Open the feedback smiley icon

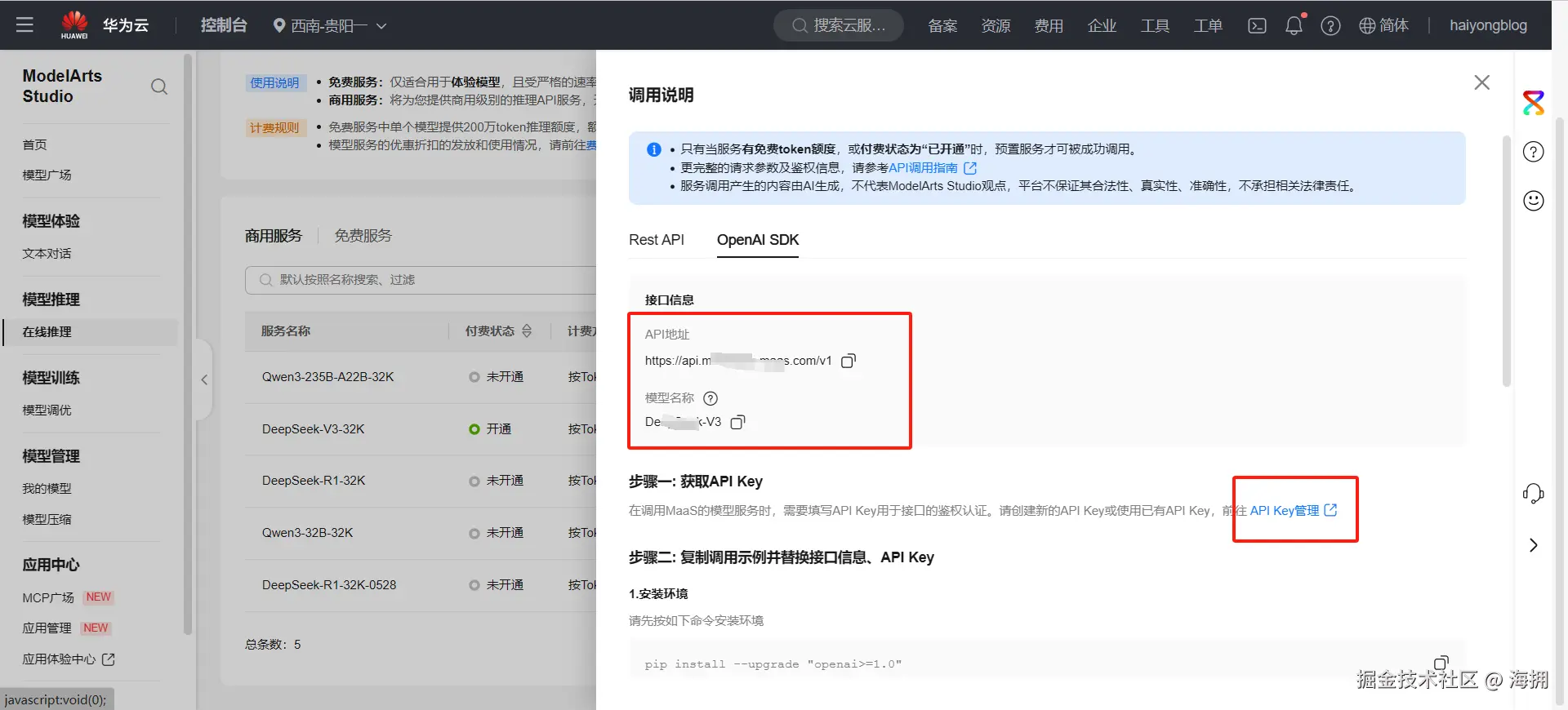coord(1534,201)
